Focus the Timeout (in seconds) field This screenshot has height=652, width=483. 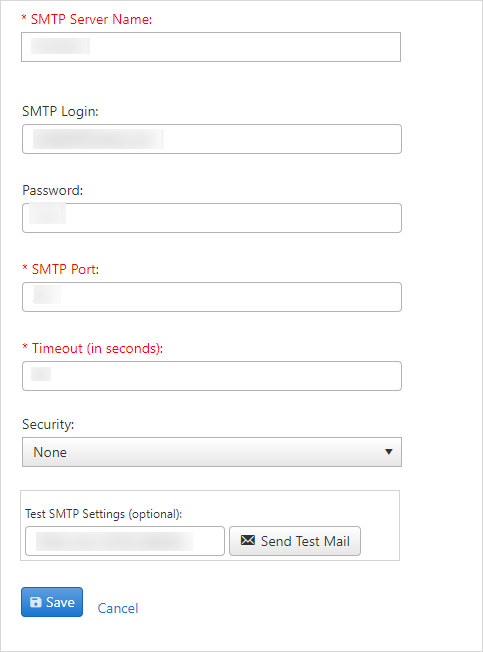[212, 376]
